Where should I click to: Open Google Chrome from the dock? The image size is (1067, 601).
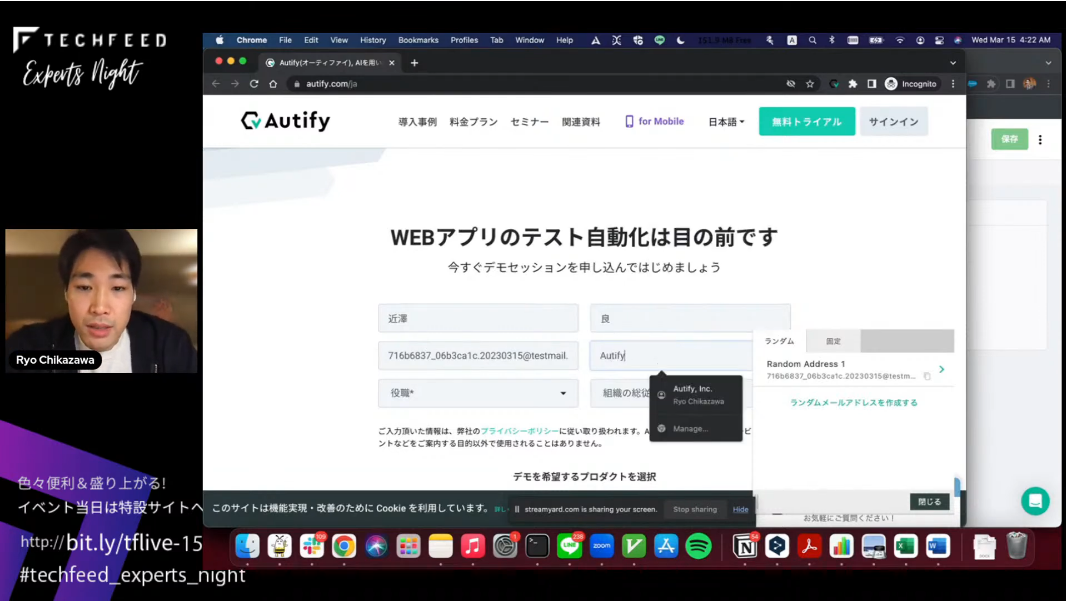click(344, 546)
